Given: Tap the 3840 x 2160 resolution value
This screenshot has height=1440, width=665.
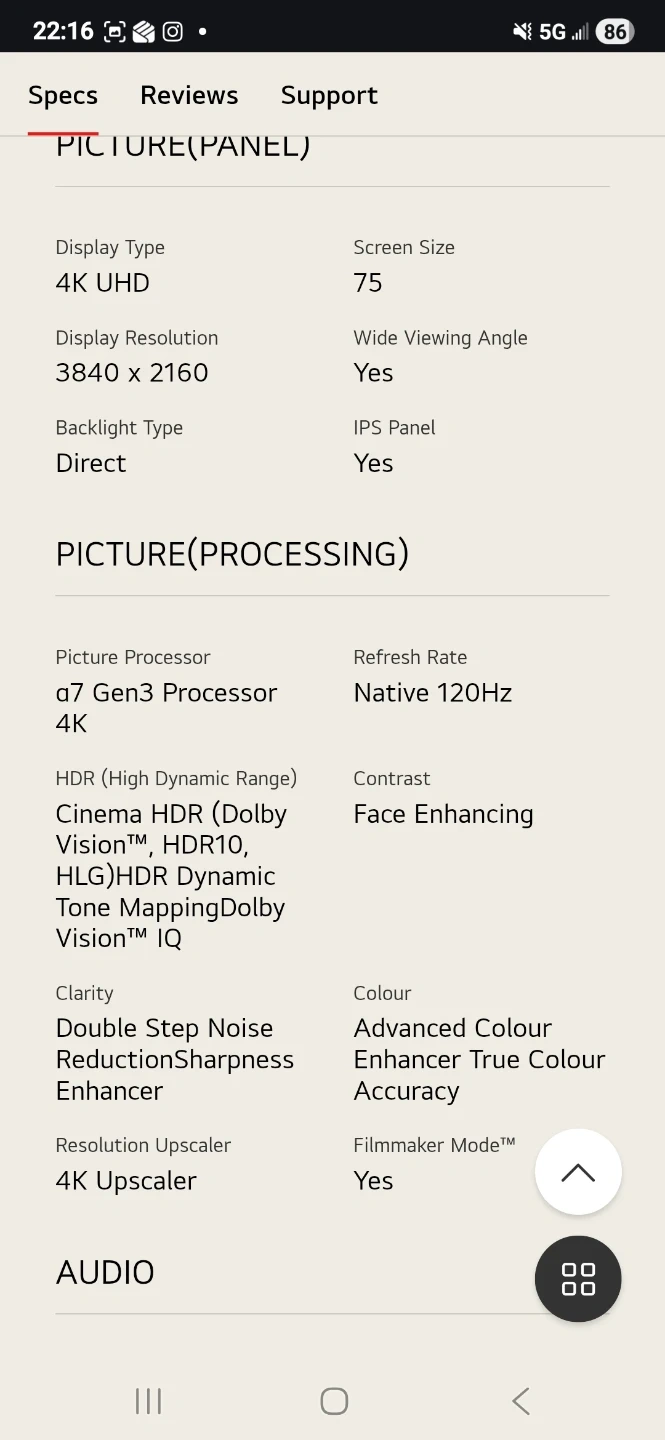Looking at the screenshot, I should pos(132,373).
